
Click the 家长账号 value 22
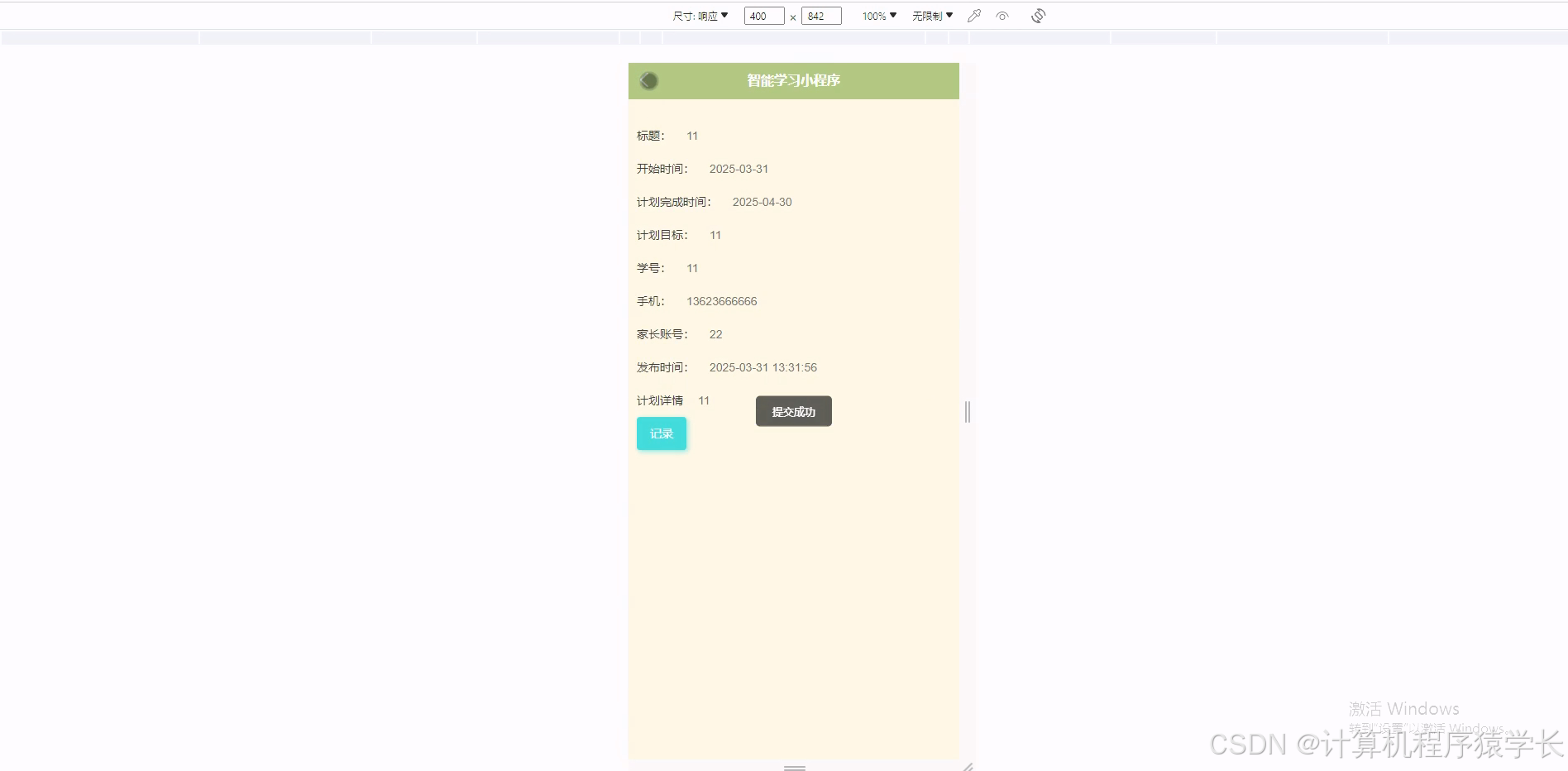[x=715, y=334]
